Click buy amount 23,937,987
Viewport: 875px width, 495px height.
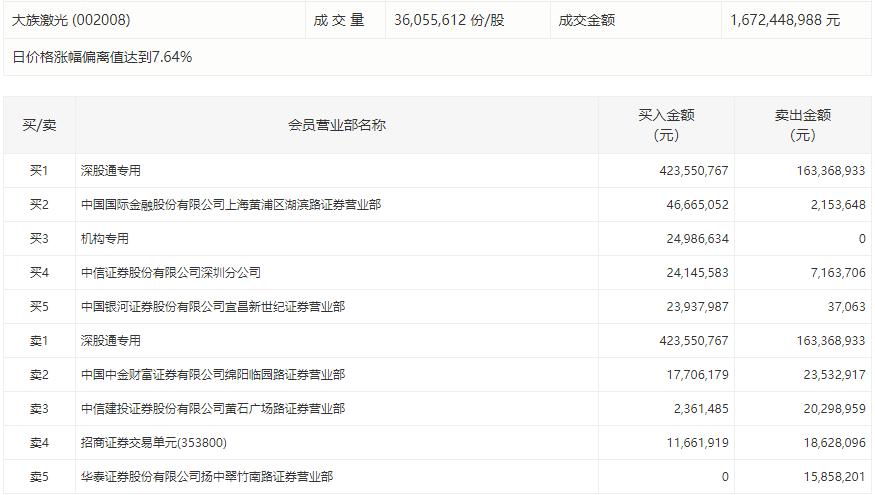click(697, 307)
